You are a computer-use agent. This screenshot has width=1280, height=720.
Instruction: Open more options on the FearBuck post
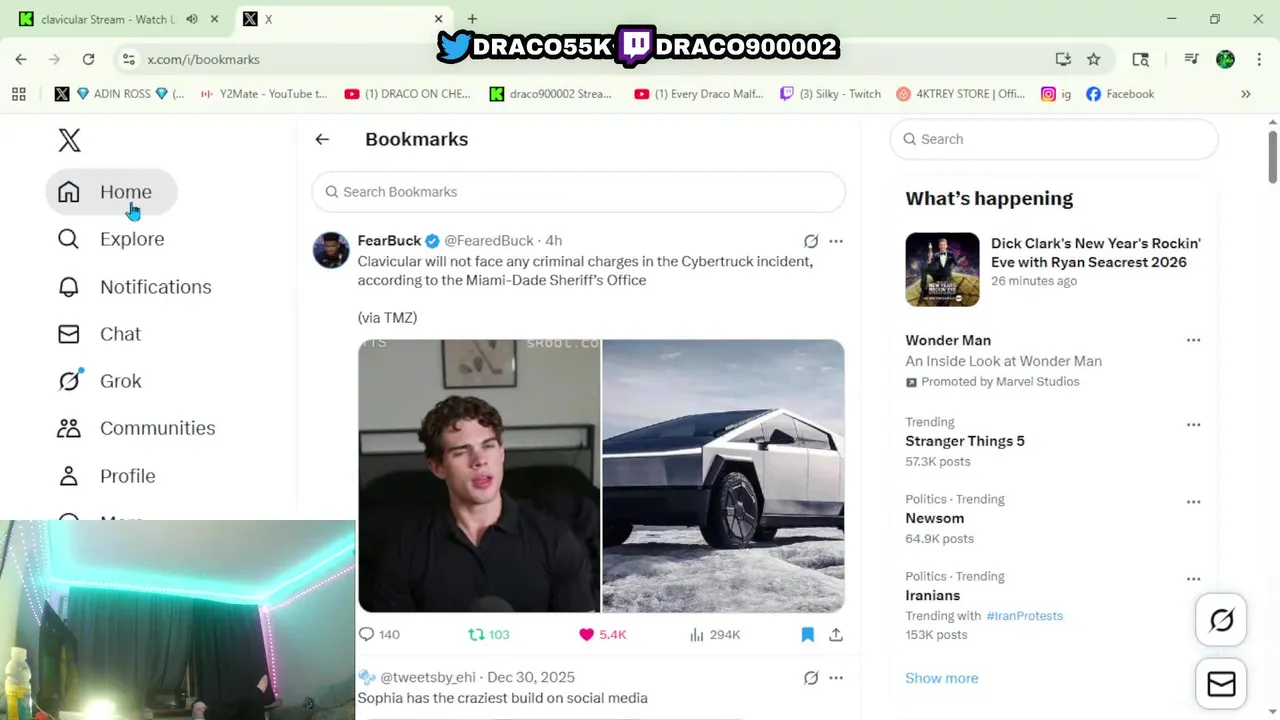pyautogui.click(x=836, y=241)
